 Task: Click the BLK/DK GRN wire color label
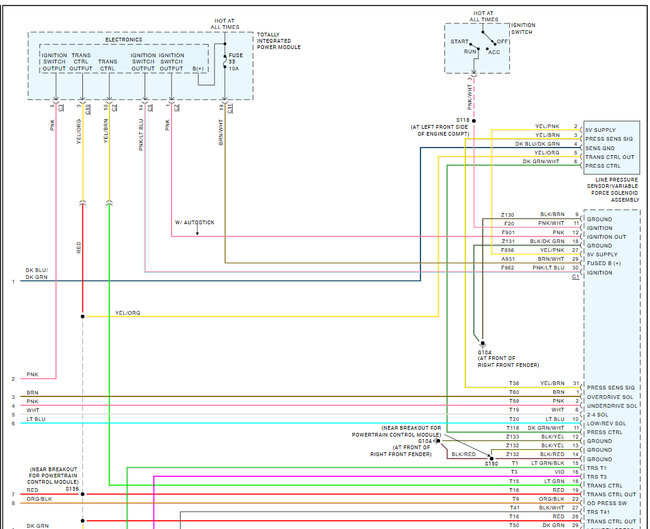547,241
